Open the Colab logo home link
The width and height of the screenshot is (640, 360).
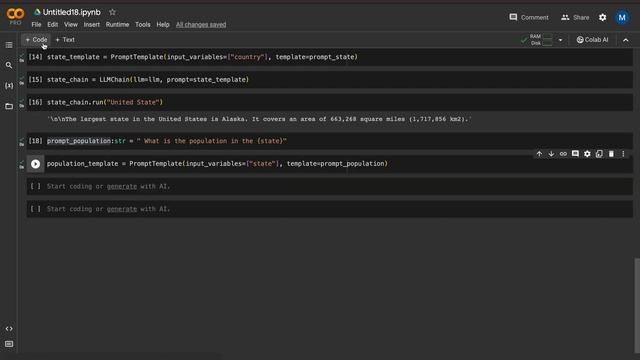(x=15, y=16)
